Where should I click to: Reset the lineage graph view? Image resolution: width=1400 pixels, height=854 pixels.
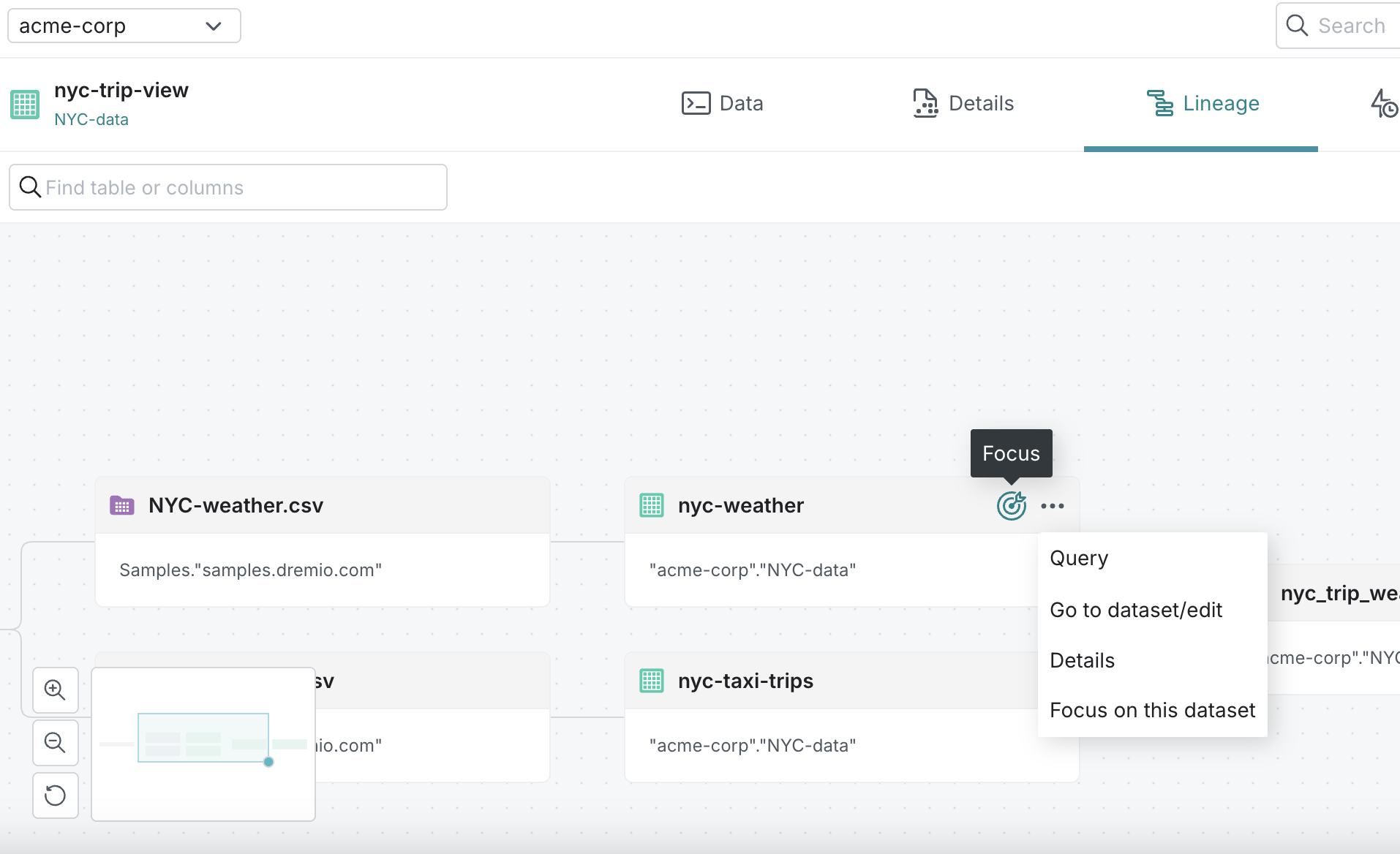point(55,796)
